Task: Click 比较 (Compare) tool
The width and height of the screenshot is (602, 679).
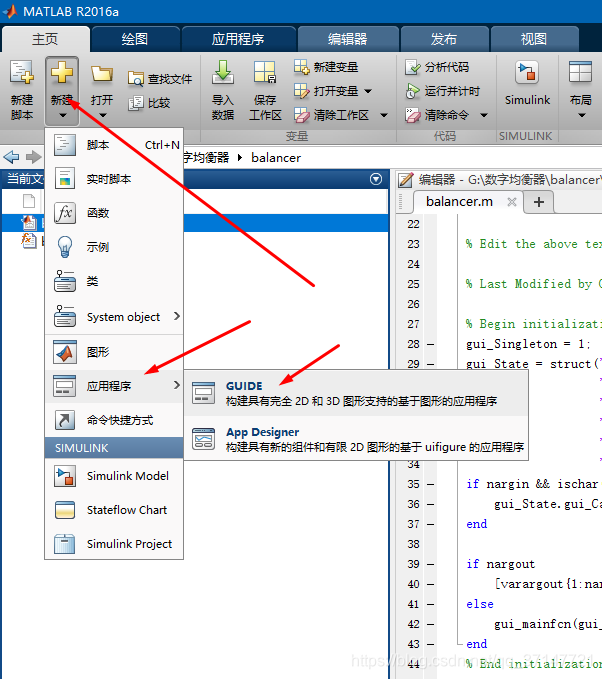Action: click(149, 103)
